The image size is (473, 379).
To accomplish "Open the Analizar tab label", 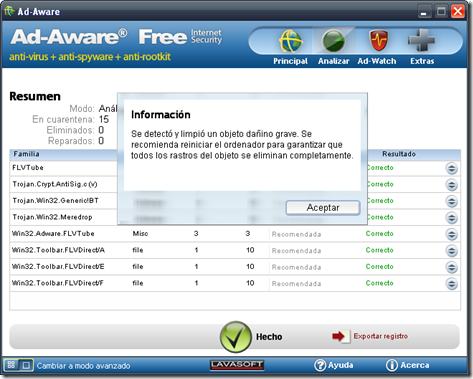I will tap(333, 61).
